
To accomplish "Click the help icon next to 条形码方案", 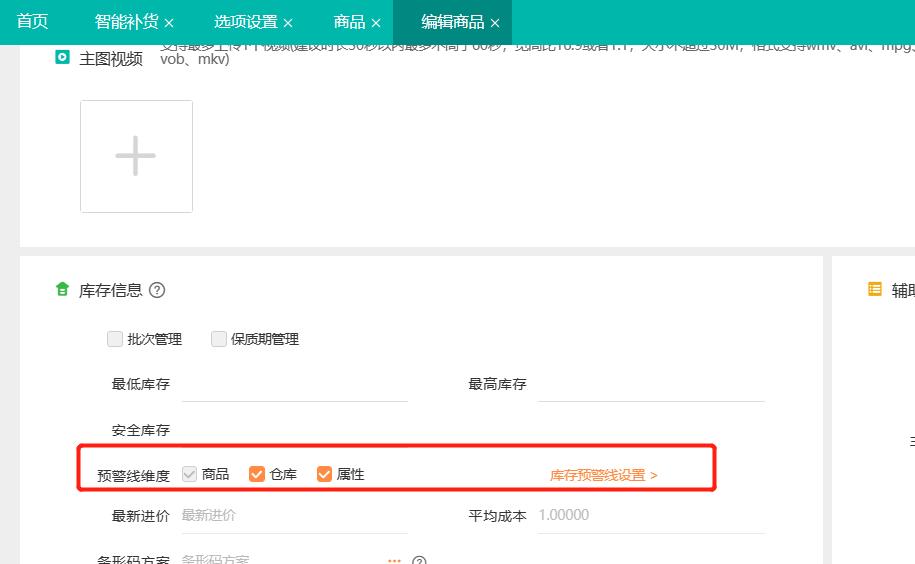I will tap(420, 561).
